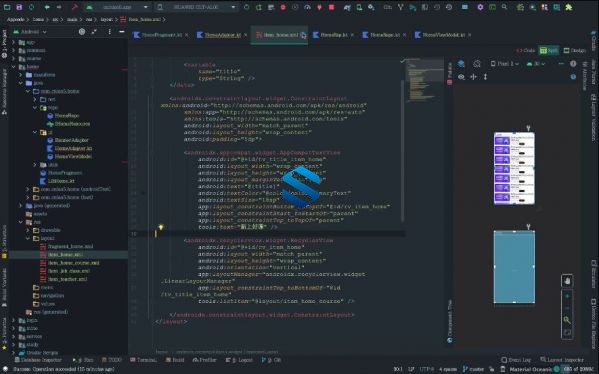Viewport: 599px width, 374px height.
Task: Click the red Debug bug icon in toolbar
Action: click(x=283, y=7)
